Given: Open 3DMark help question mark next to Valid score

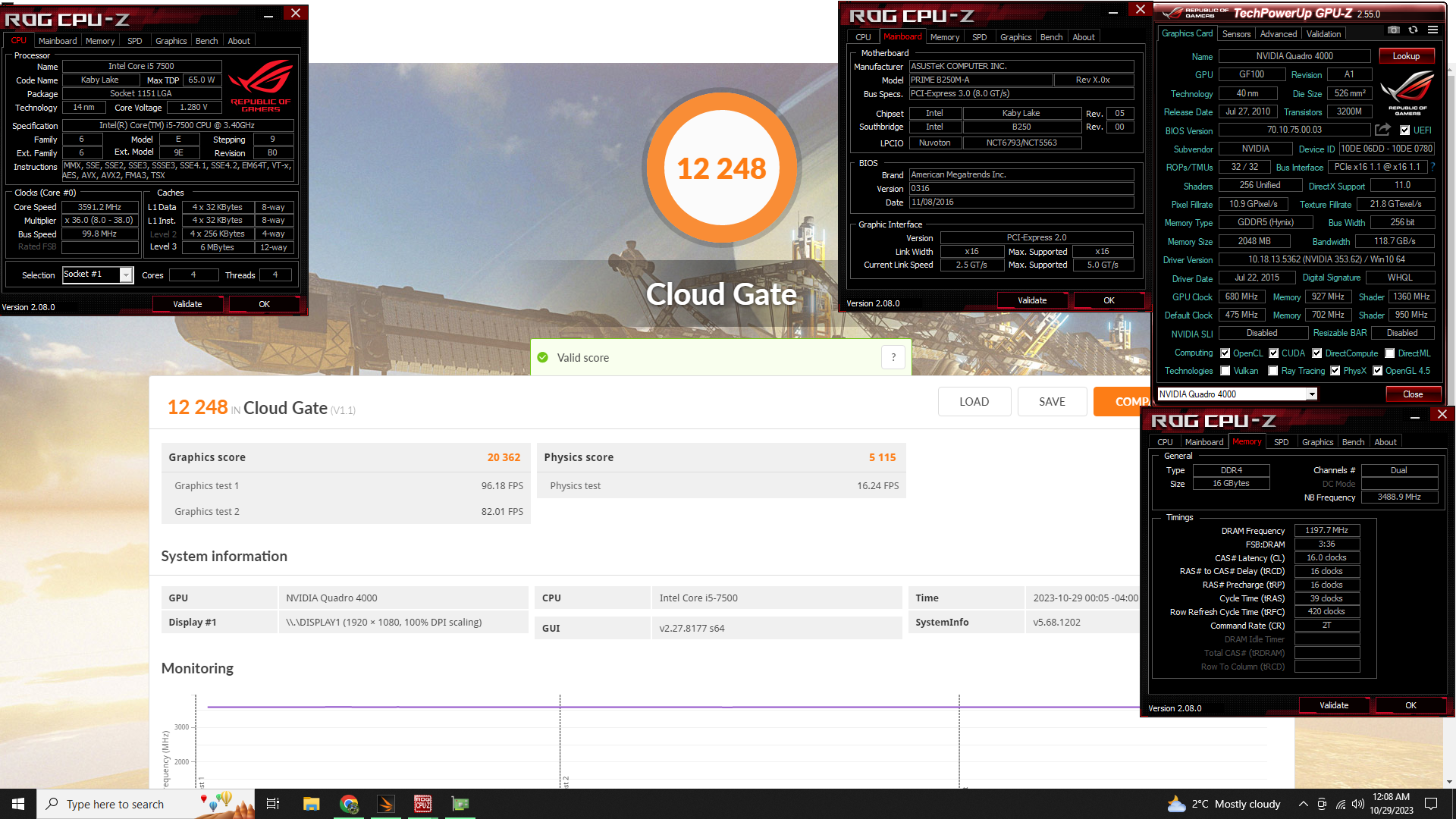Looking at the screenshot, I should (x=893, y=357).
